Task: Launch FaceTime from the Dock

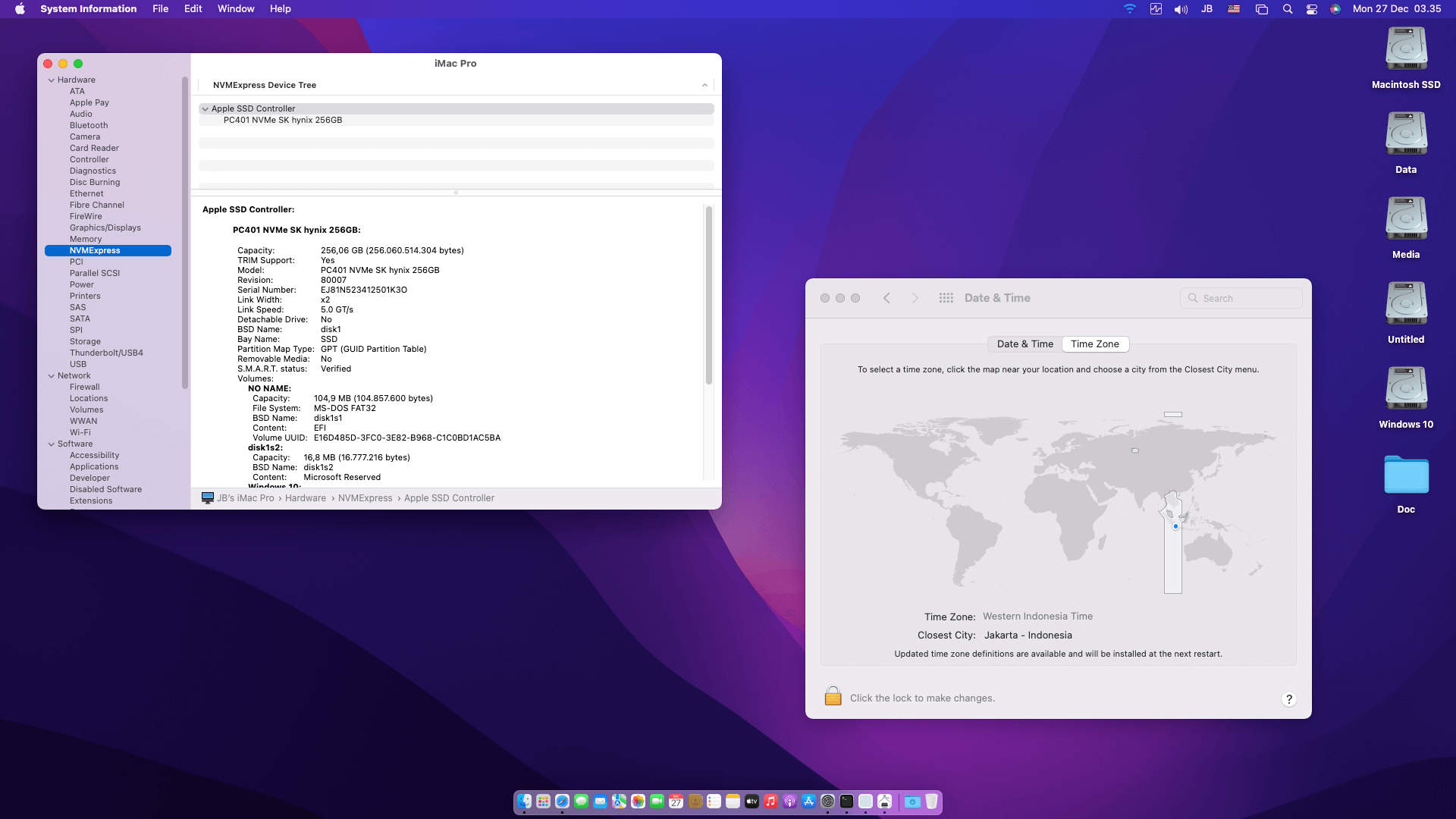Action: 657,802
